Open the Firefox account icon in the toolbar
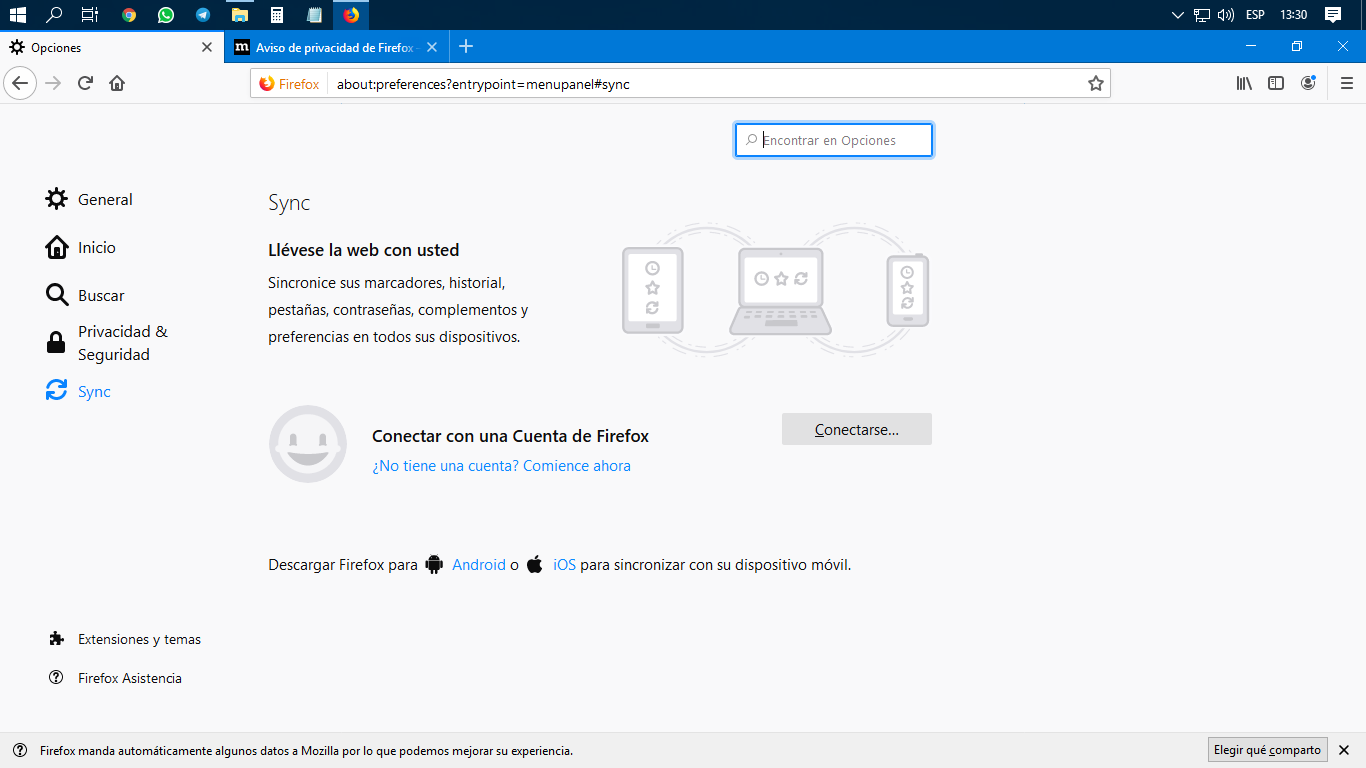This screenshot has height=768, width=1366. tap(1308, 84)
